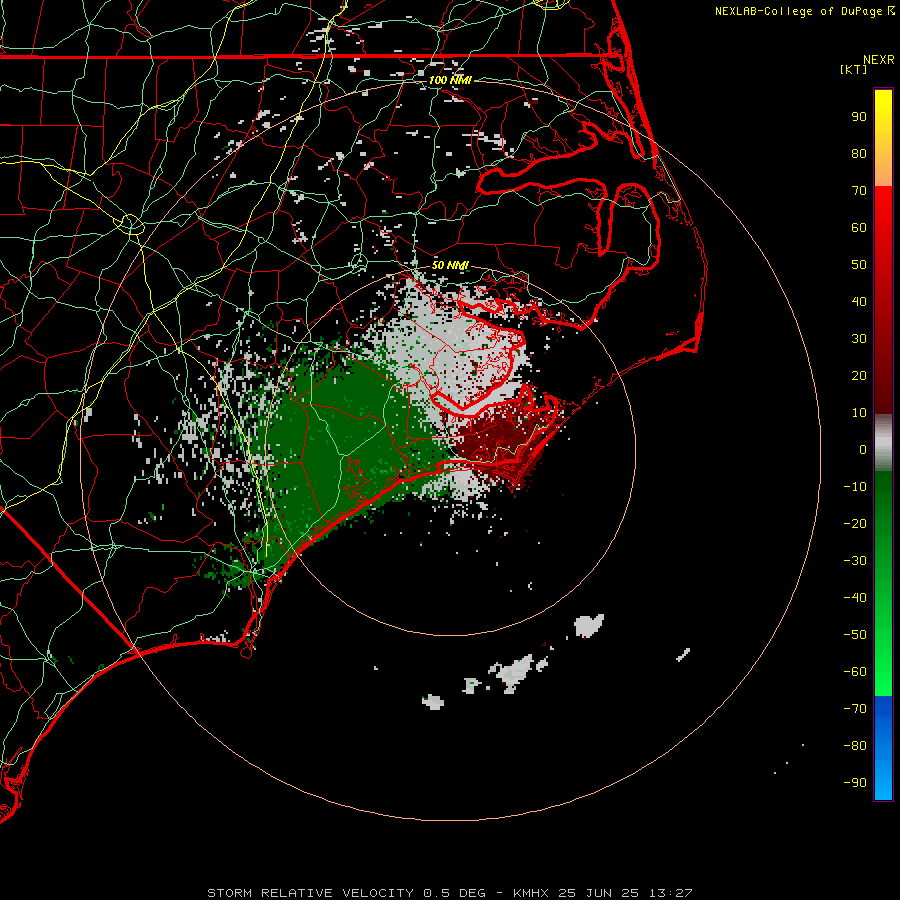Select the -40 value on velocity scale
The width and height of the screenshot is (900, 900).
pyautogui.click(x=855, y=598)
